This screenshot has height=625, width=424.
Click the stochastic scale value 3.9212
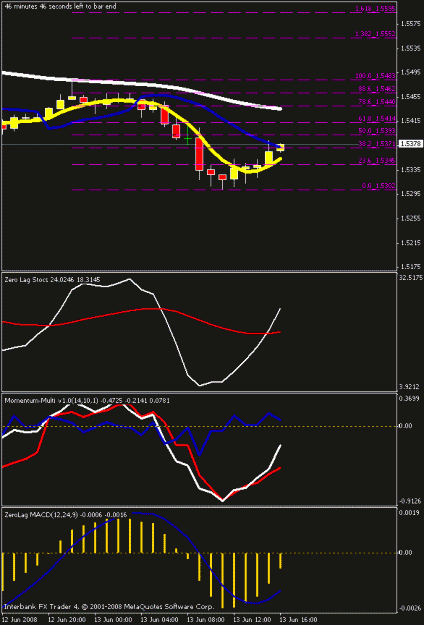[x=409, y=387]
